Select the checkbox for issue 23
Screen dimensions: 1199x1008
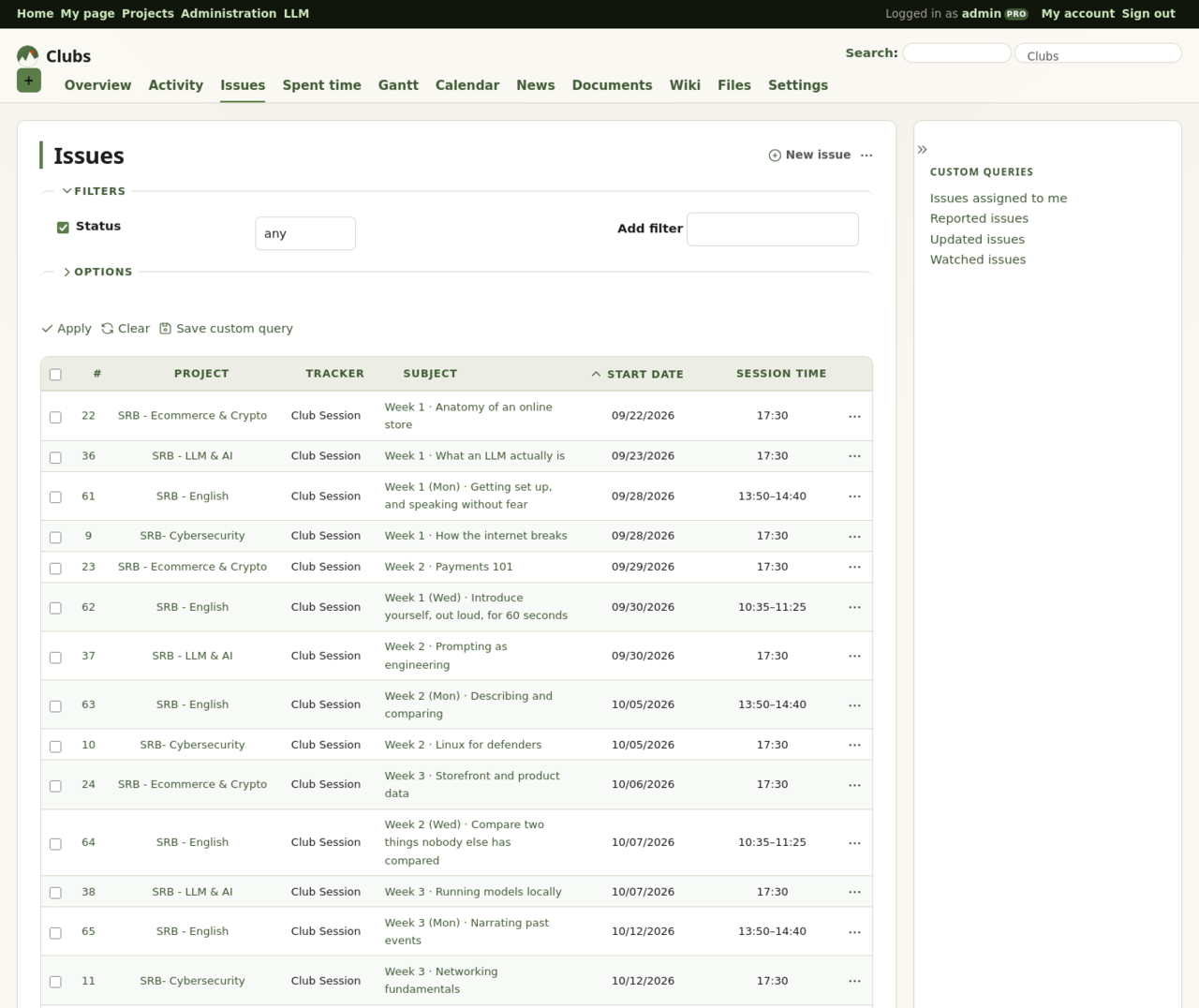pos(55,569)
